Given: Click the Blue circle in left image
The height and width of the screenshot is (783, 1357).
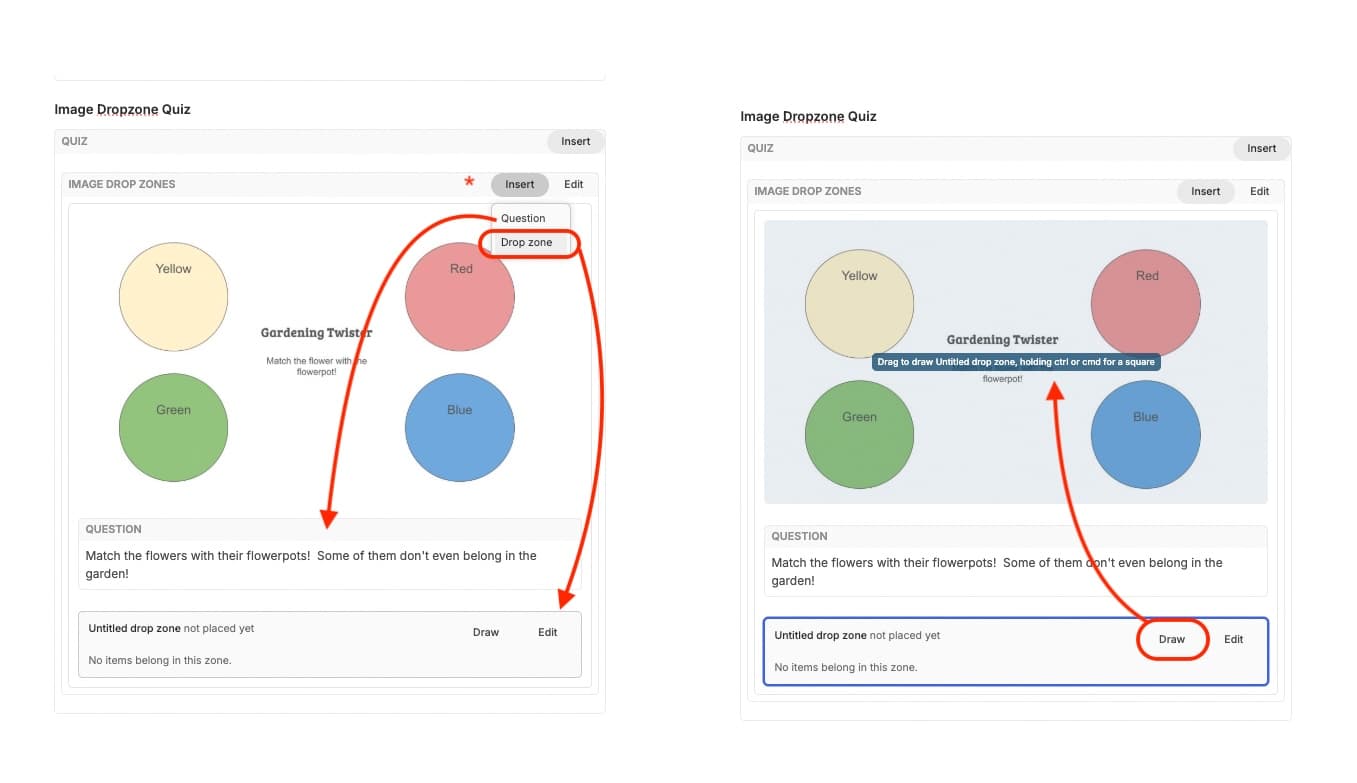Looking at the screenshot, I should point(460,428).
